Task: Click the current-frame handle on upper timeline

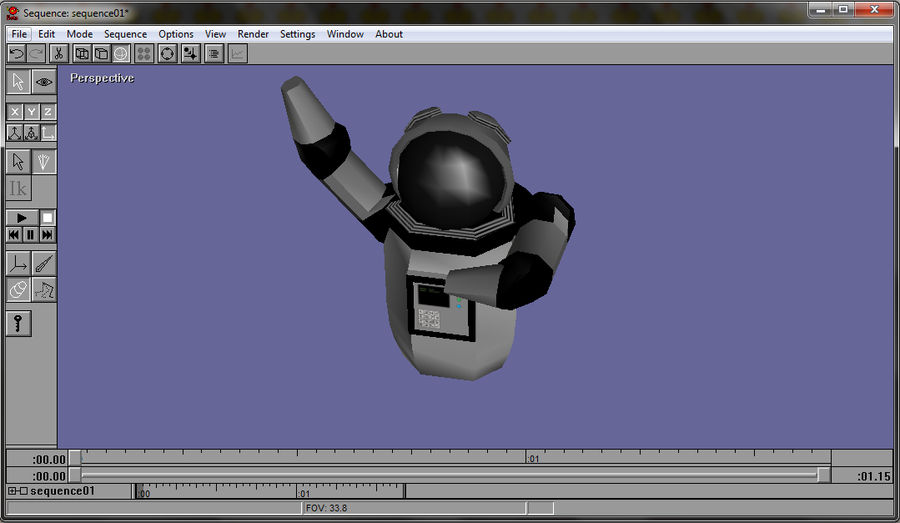Action: (75, 458)
